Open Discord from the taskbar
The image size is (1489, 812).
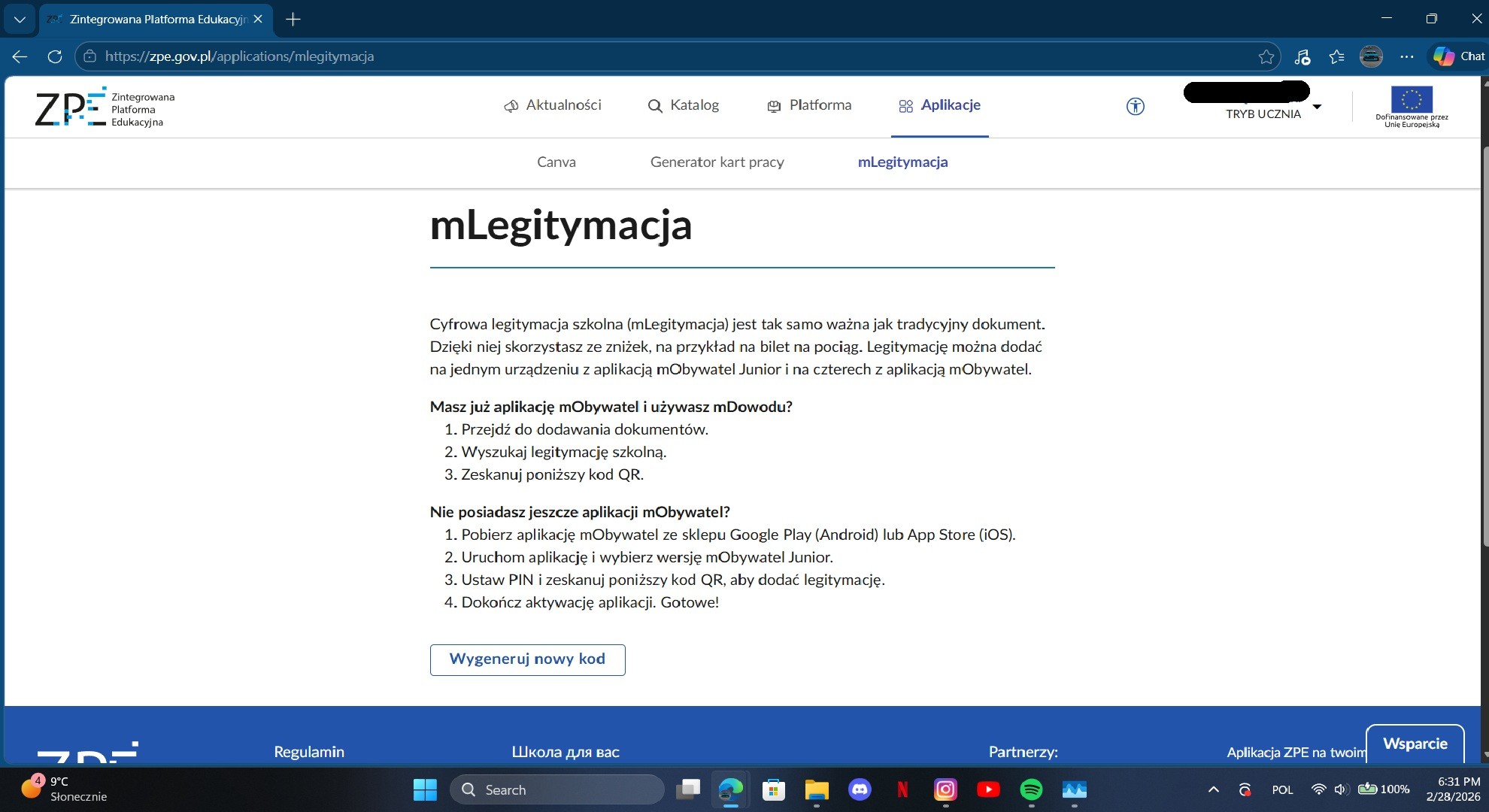click(x=860, y=789)
